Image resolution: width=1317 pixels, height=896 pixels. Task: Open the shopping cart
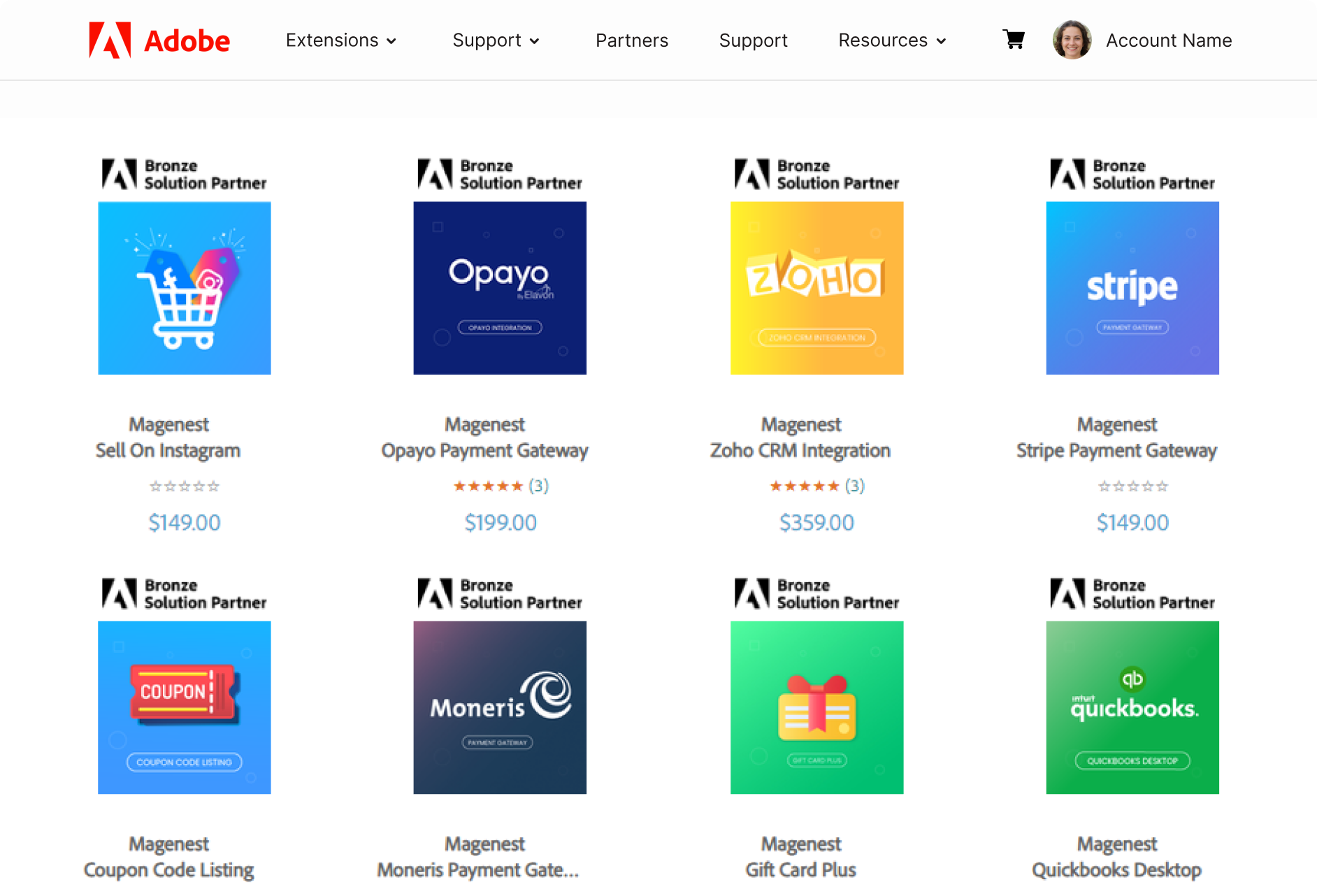1014,40
